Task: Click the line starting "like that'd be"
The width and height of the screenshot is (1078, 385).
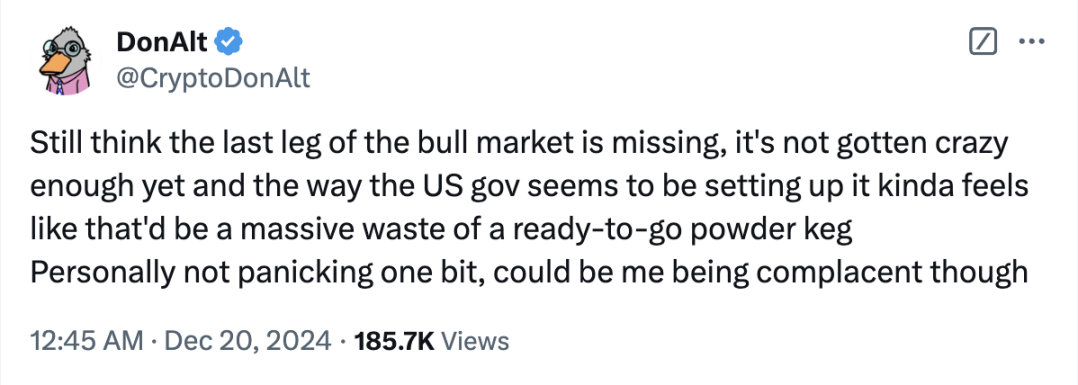Action: click(441, 232)
